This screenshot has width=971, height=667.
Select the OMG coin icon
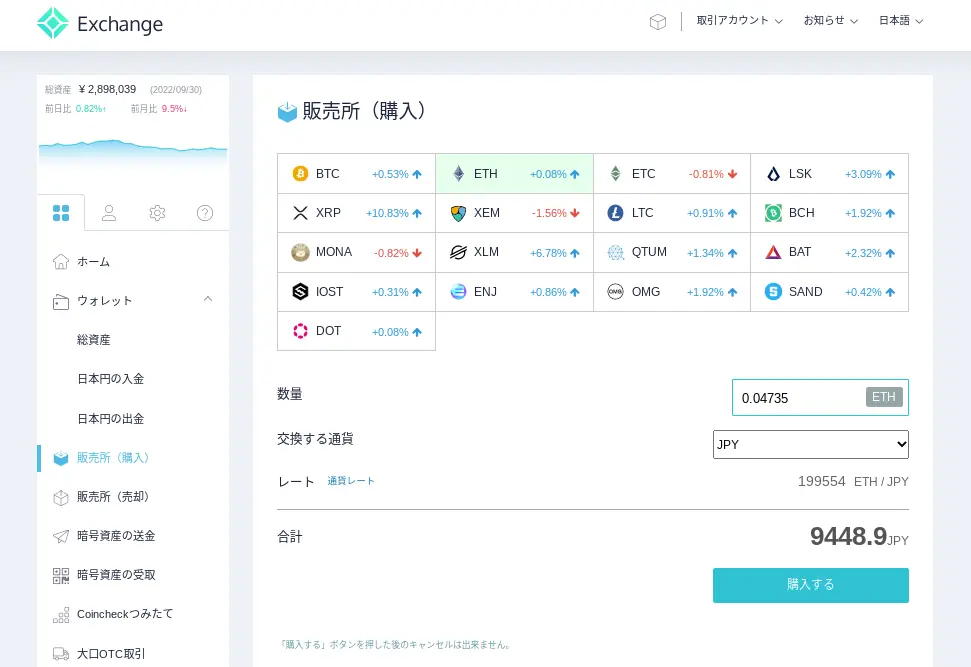(616, 292)
